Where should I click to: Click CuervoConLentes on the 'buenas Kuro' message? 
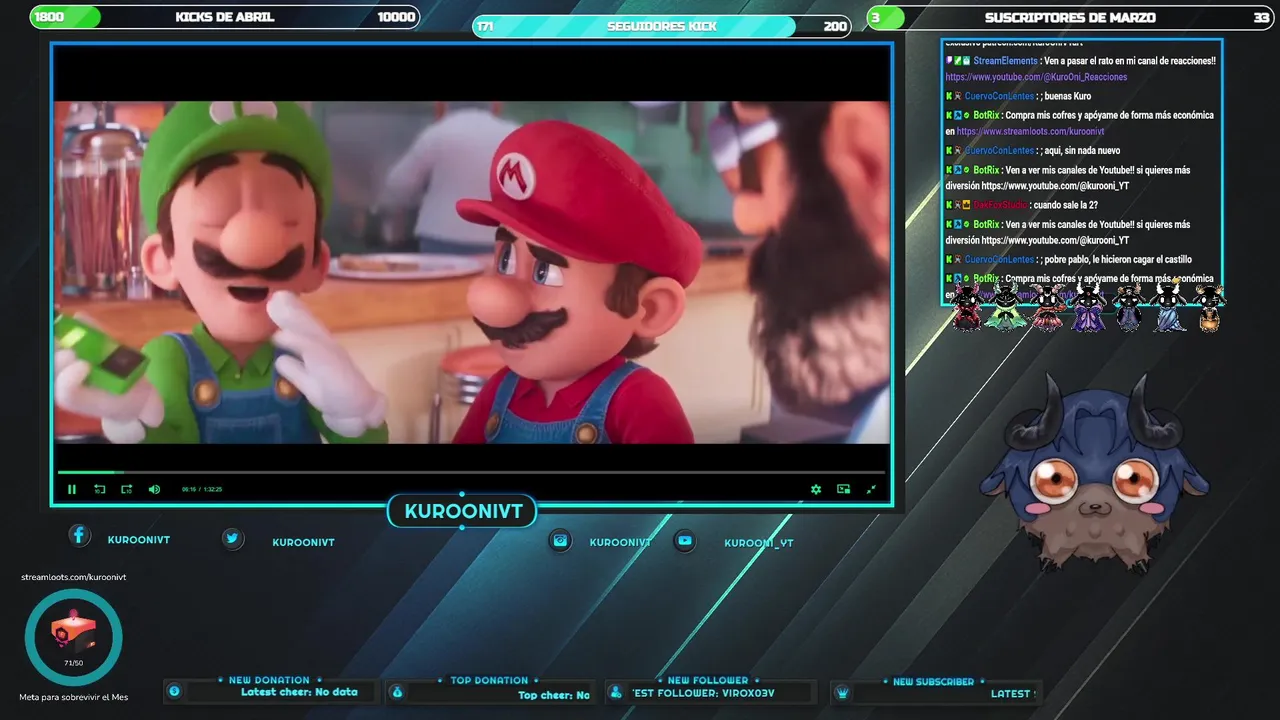[999, 96]
